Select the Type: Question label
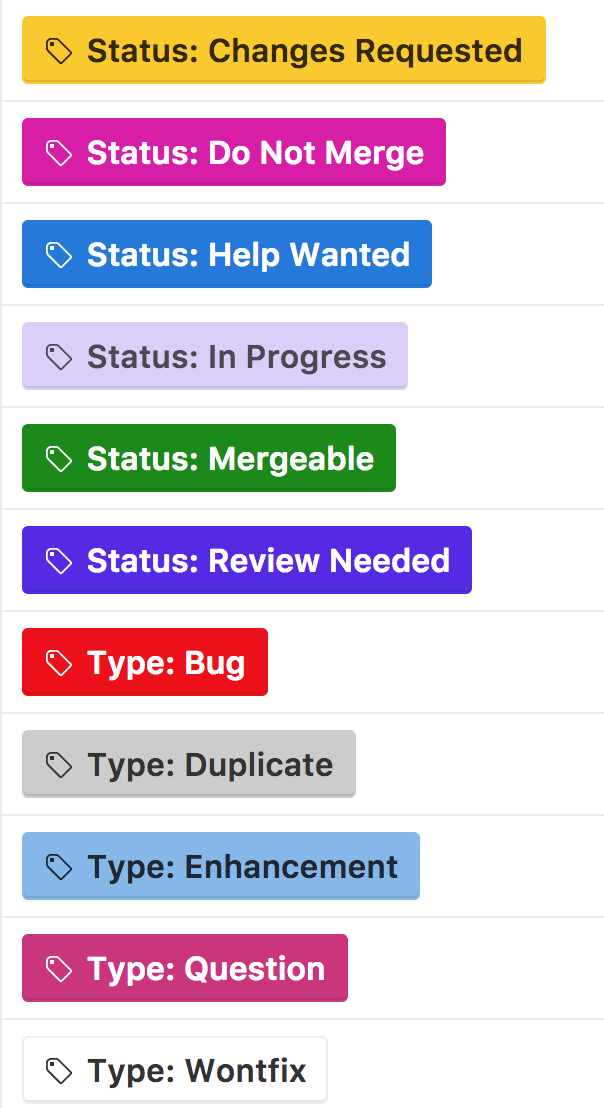 coord(184,967)
